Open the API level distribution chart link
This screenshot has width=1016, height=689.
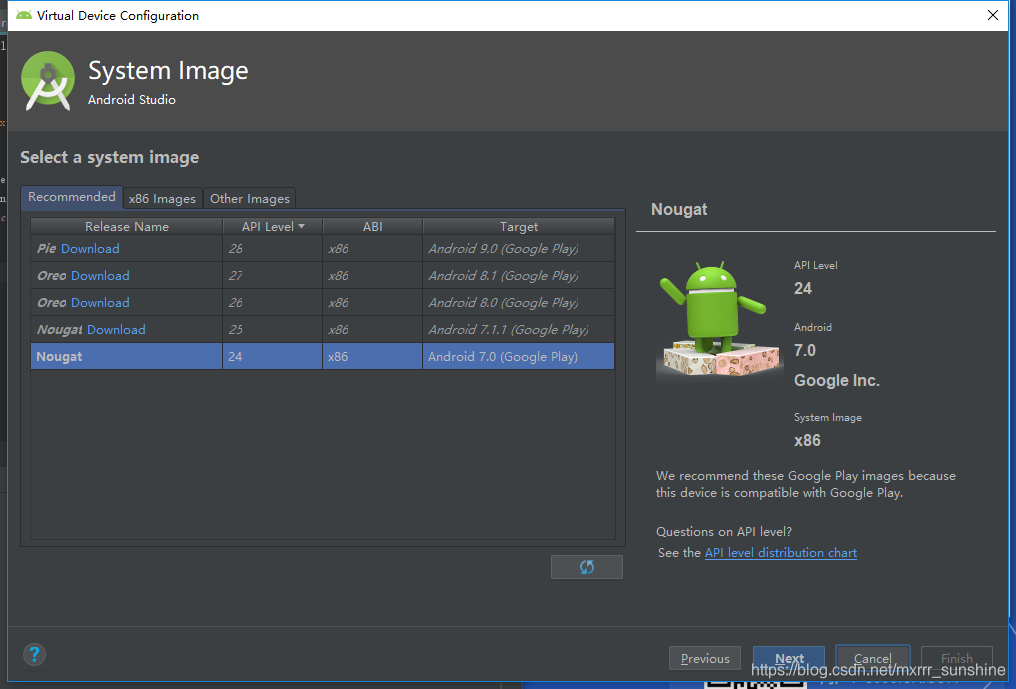click(x=781, y=553)
